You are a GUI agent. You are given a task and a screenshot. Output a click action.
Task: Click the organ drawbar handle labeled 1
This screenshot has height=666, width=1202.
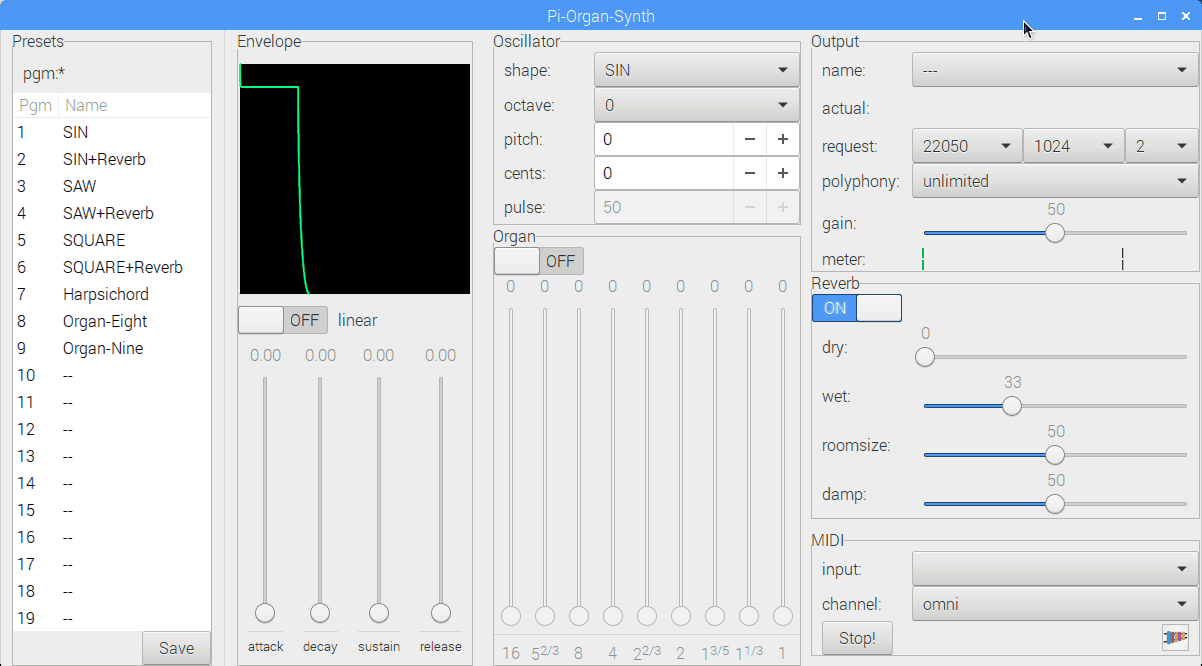click(x=783, y=615)
